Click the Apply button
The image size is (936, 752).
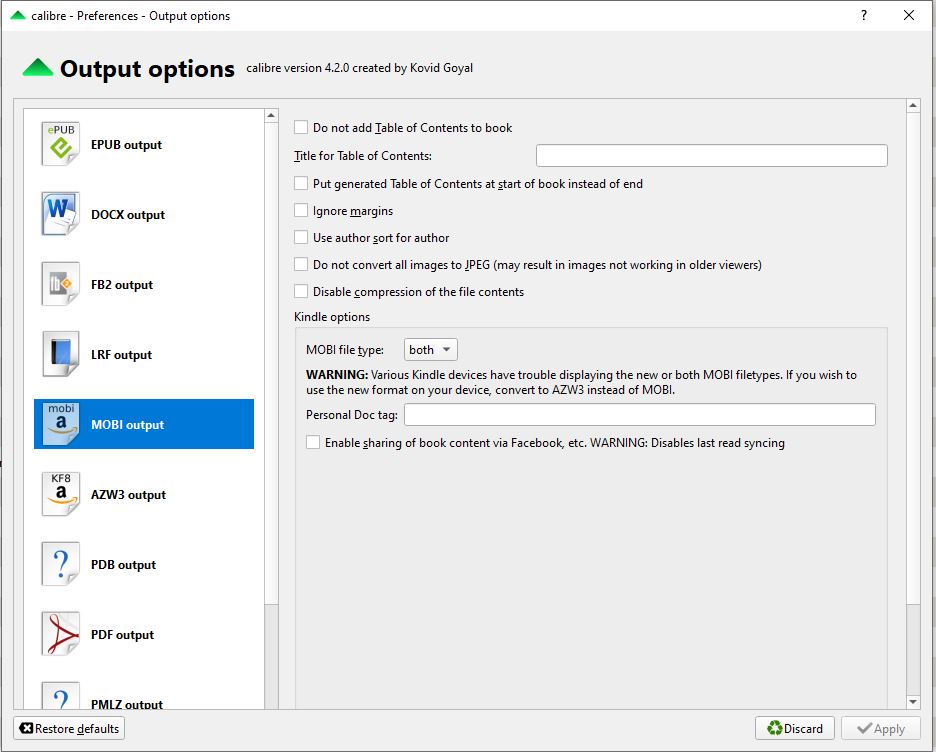click(x=880, y=729)
